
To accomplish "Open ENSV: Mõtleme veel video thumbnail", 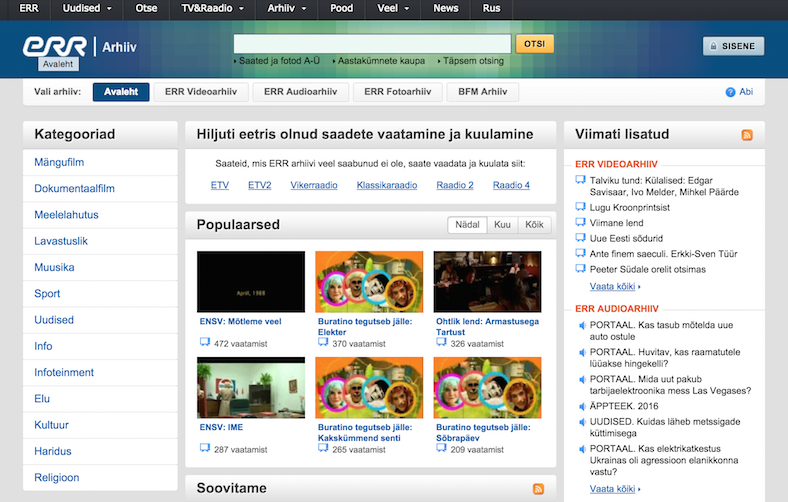I will (x=251, y=281).
